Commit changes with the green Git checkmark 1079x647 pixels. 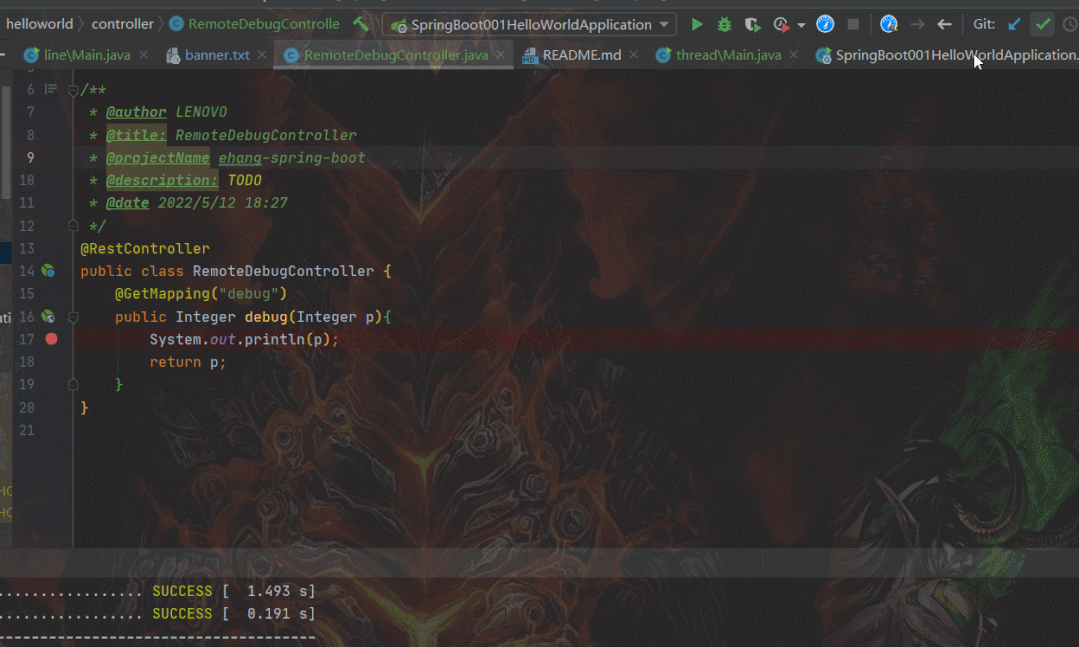click(1043, 25)
